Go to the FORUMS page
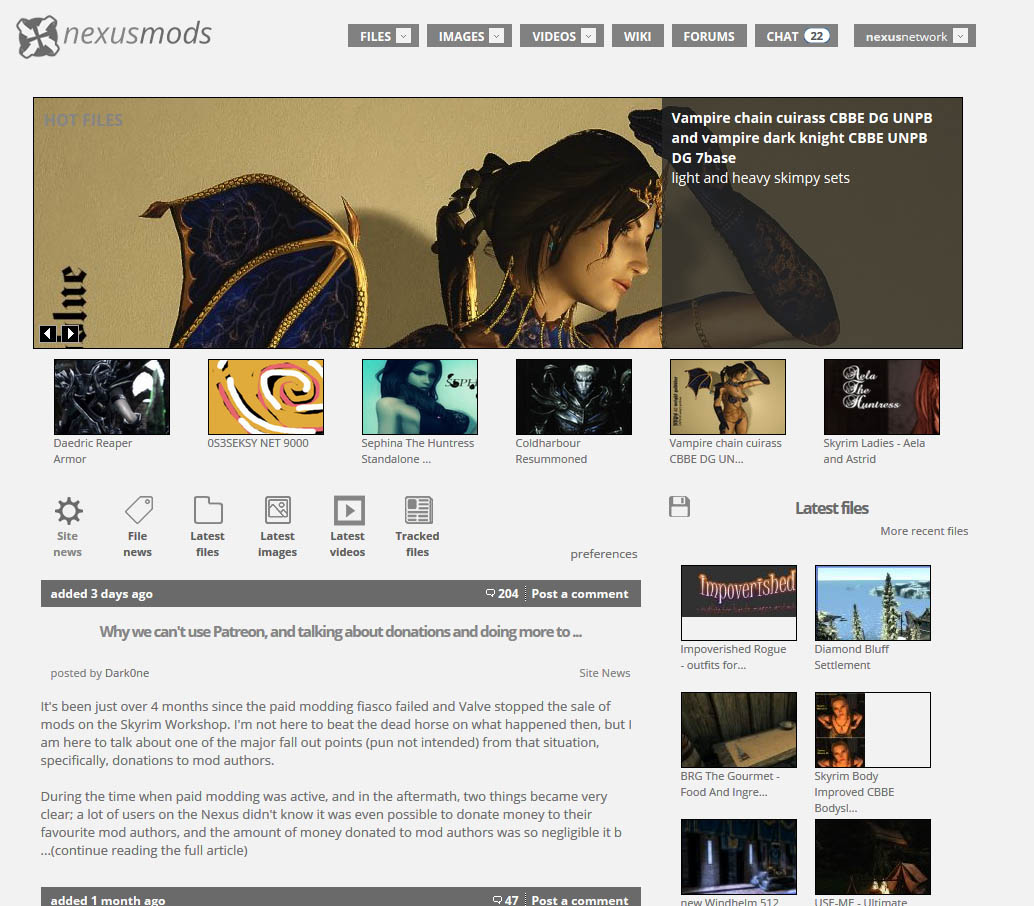This screenshot has width=1034, height=906. click(x=709, y=36)
